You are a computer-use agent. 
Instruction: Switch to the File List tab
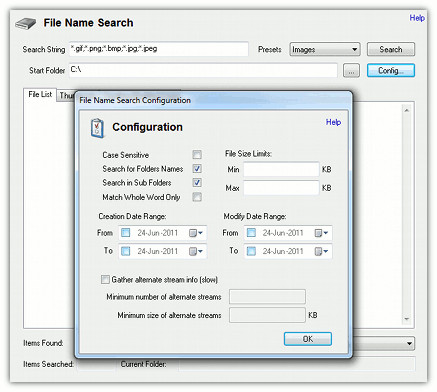point(40,95)
